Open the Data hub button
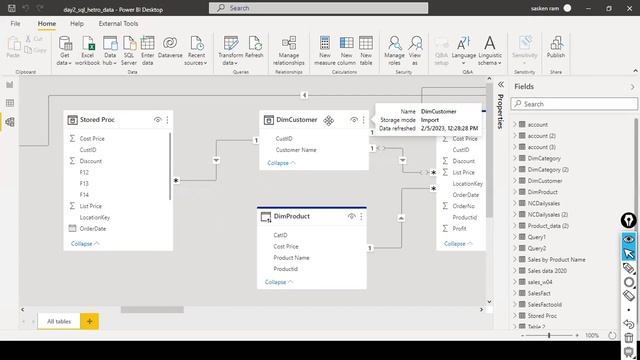This screenshot has height=360, width=640. point(110,51)
